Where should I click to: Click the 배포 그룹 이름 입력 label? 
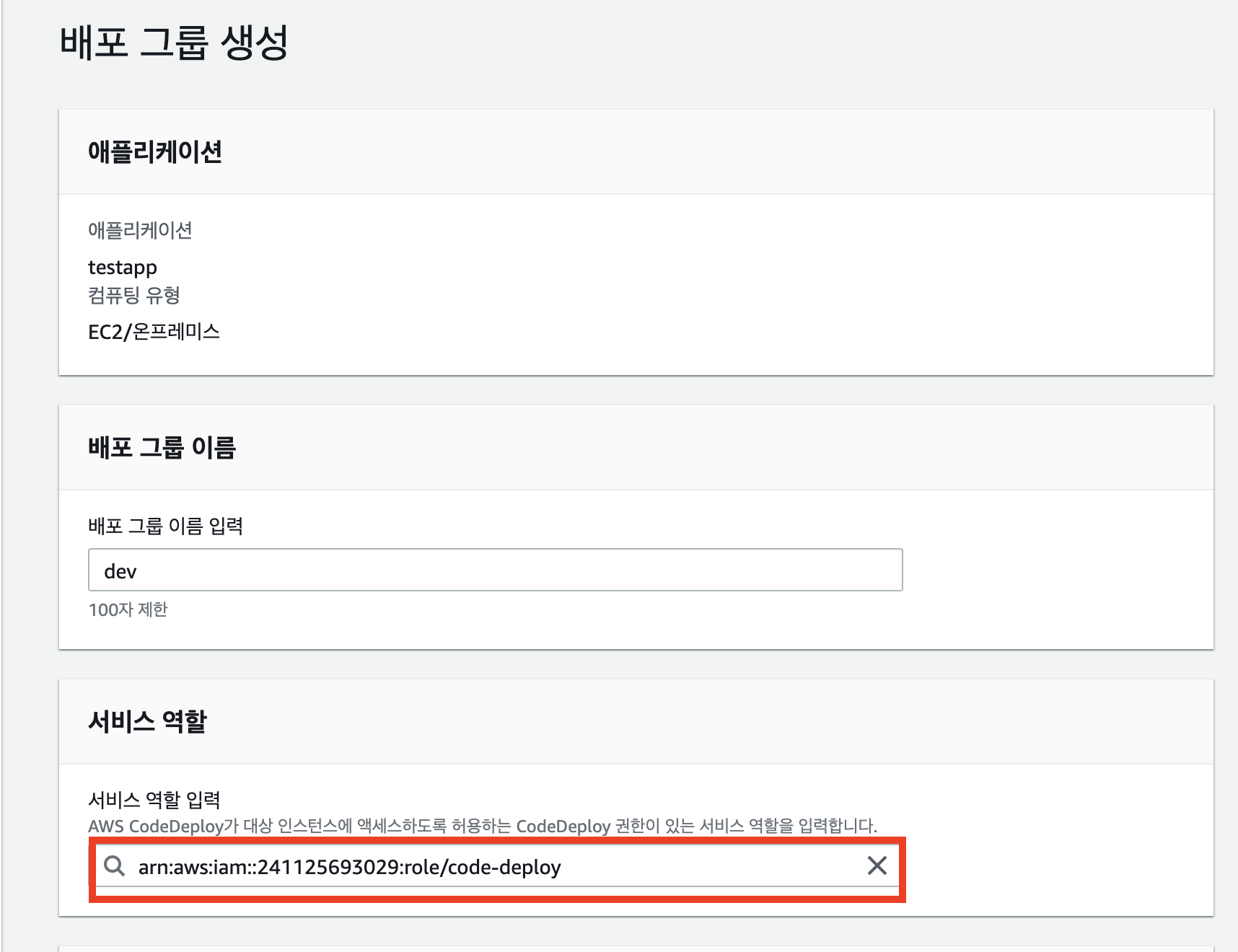click(165, 526)
